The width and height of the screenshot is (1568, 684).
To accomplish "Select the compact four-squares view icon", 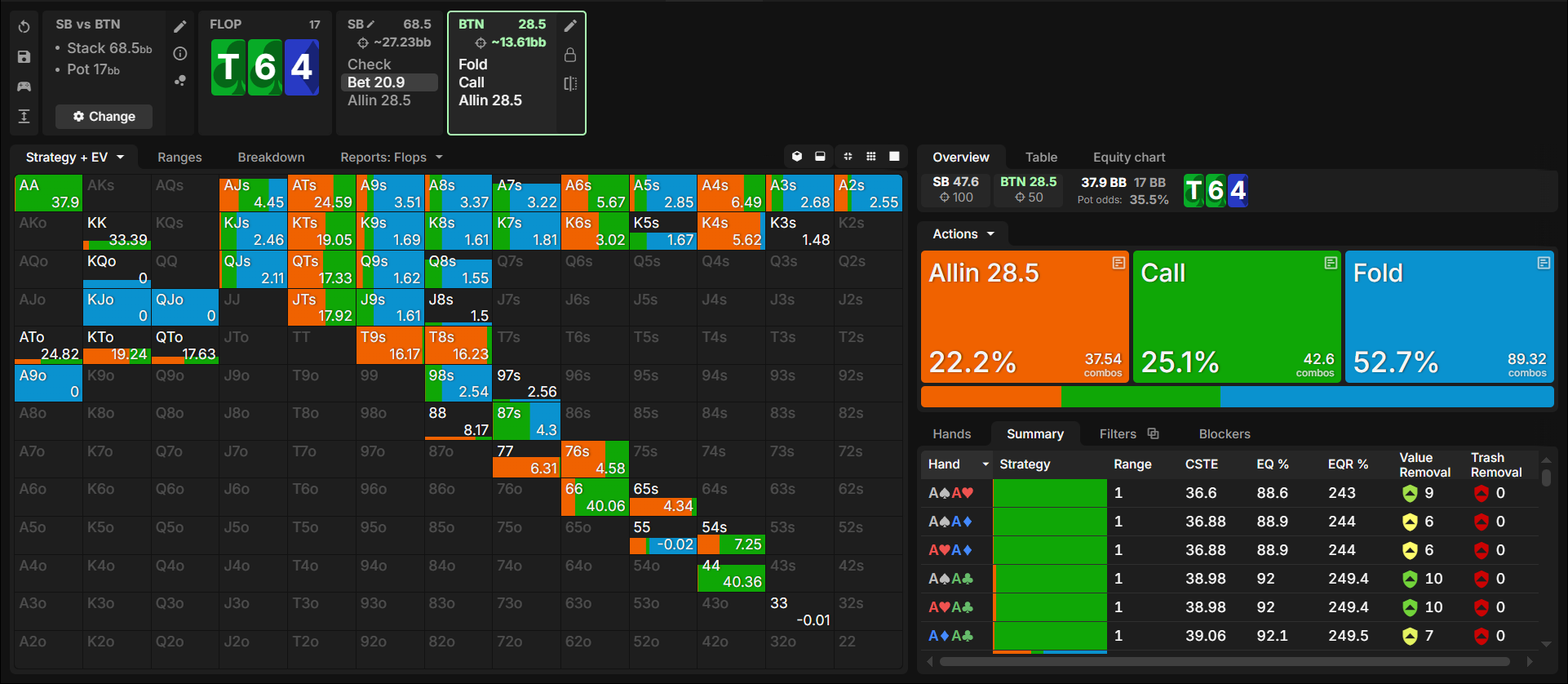I will [x=848, y=156].
